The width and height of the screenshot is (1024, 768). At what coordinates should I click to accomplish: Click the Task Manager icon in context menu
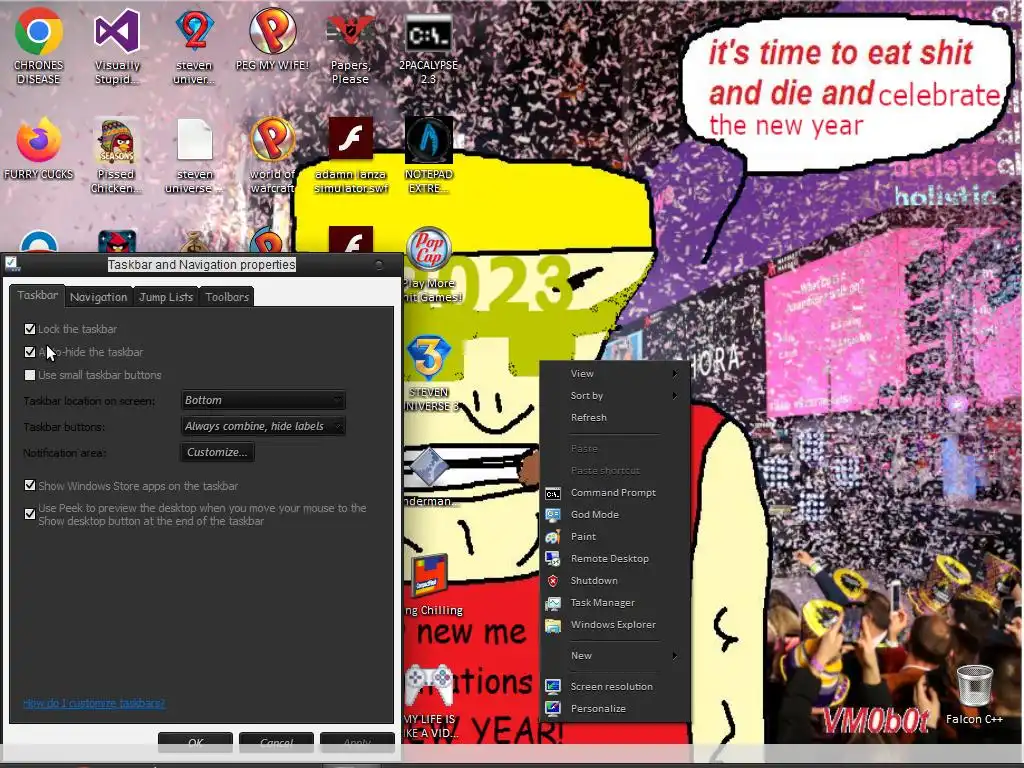(x=552, y=603)
